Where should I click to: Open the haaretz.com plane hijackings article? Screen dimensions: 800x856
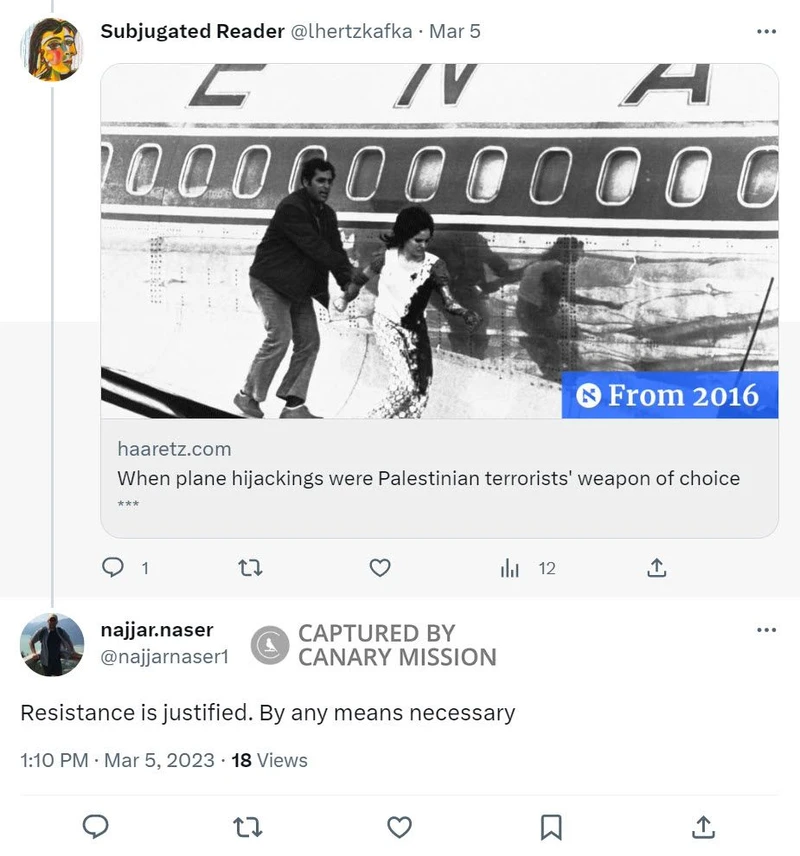click(428, 478)
